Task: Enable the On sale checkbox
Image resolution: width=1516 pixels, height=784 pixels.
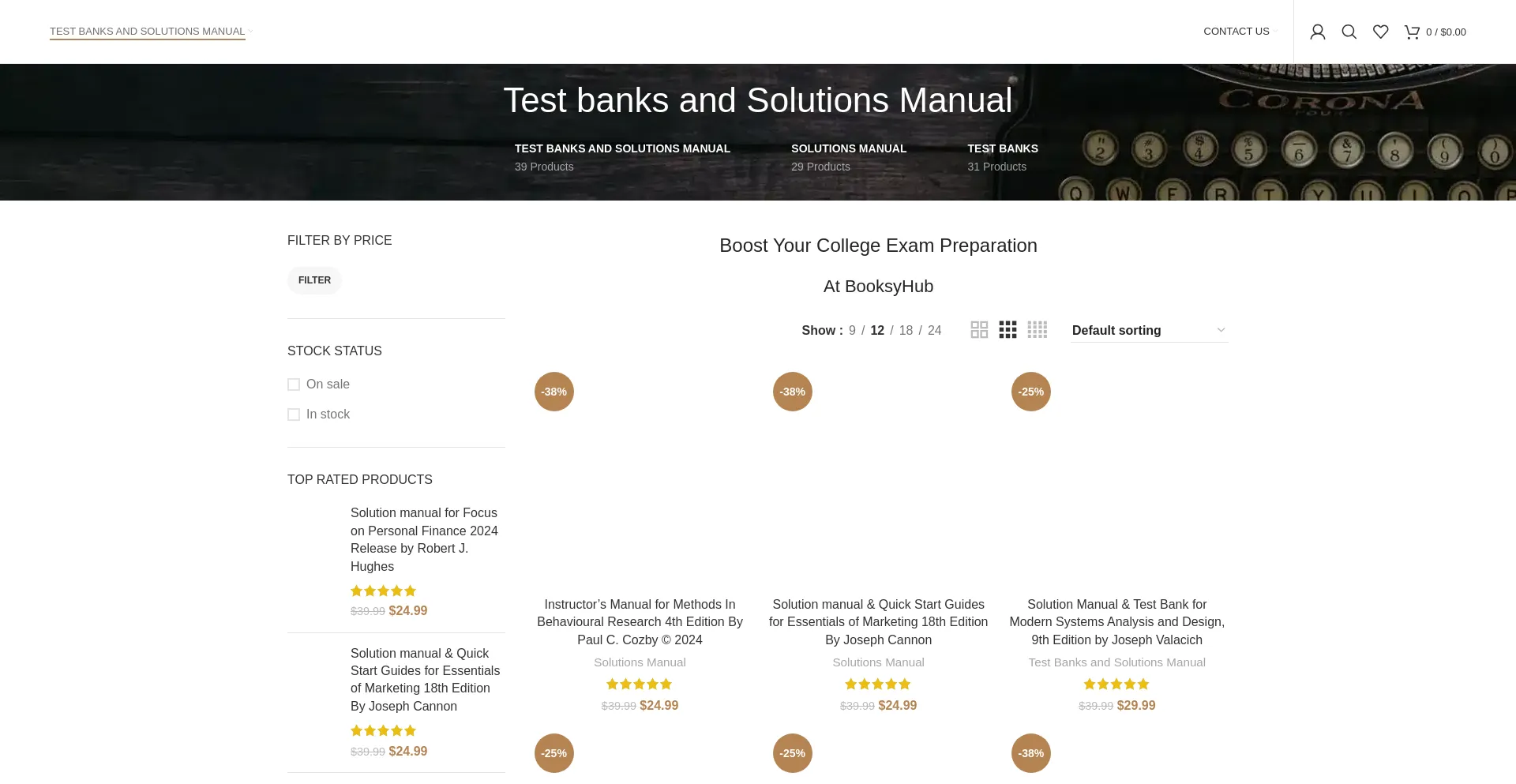Action: (x=294, y=384)
